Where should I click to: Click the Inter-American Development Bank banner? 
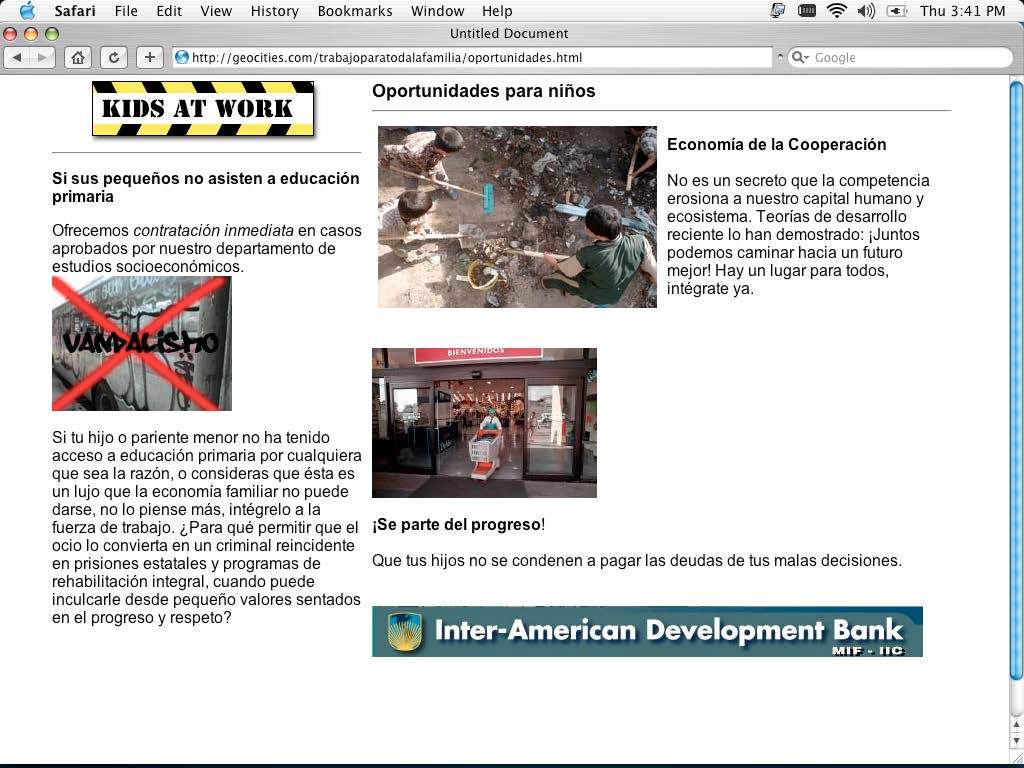point(647,632)
